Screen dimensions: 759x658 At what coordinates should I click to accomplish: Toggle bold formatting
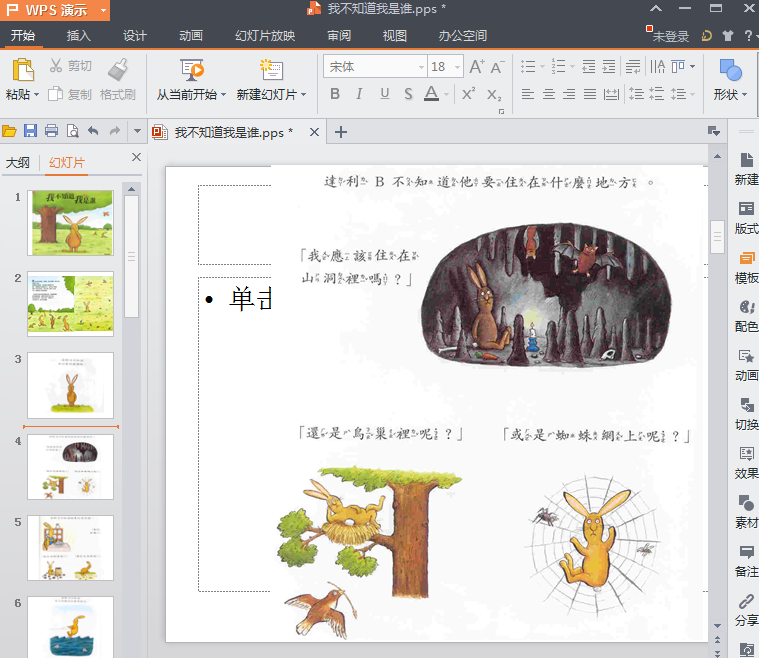point(335,94)
